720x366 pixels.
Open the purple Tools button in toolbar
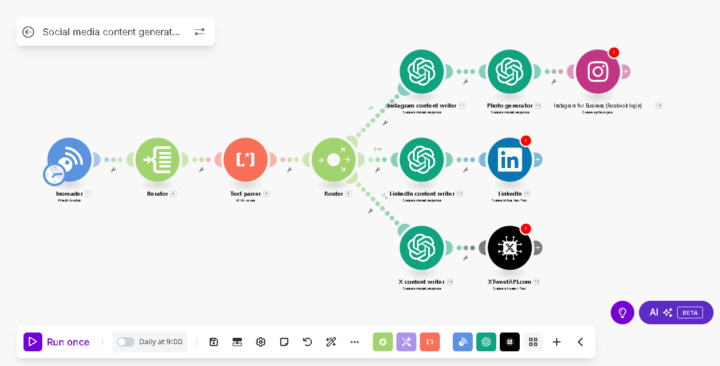(x=406, y=342)
